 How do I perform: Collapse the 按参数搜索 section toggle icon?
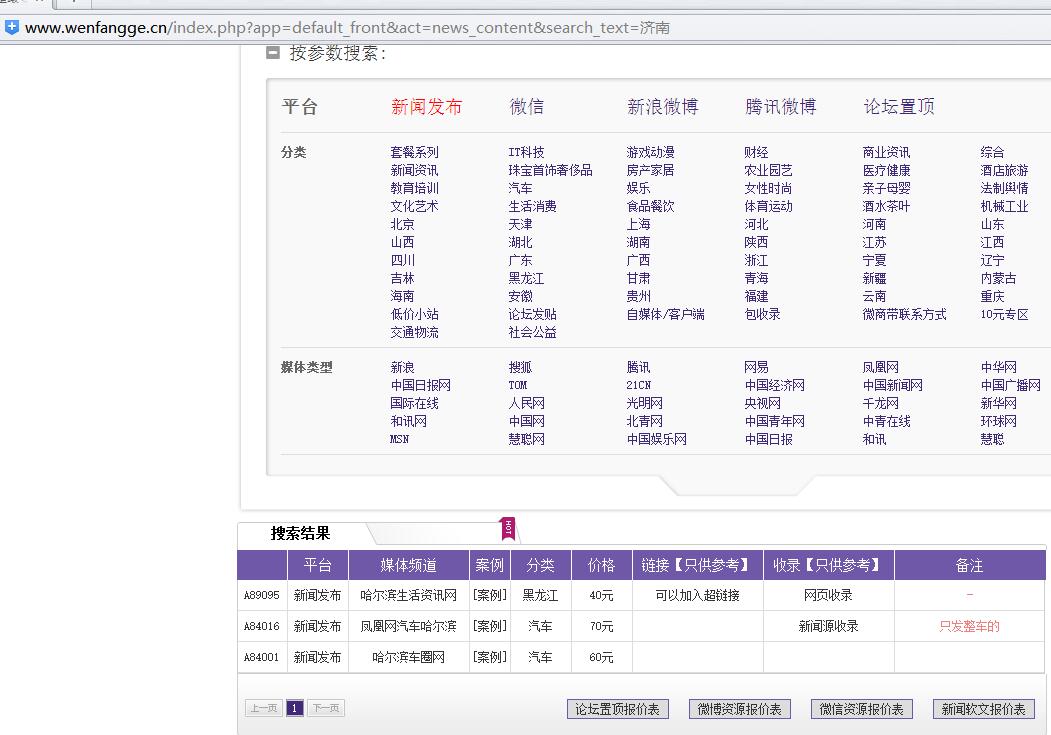tap(273, 52)
